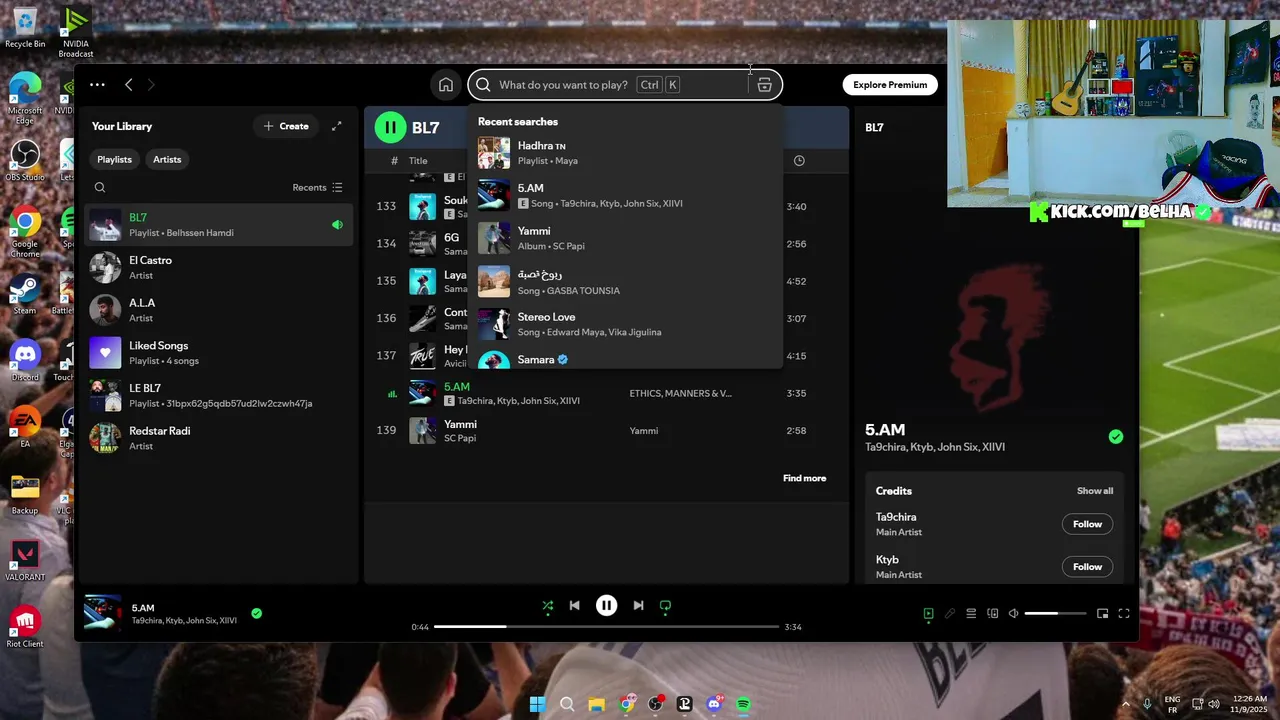
Task: Open the three-dots Spotify menu
Action: [97, 85]
